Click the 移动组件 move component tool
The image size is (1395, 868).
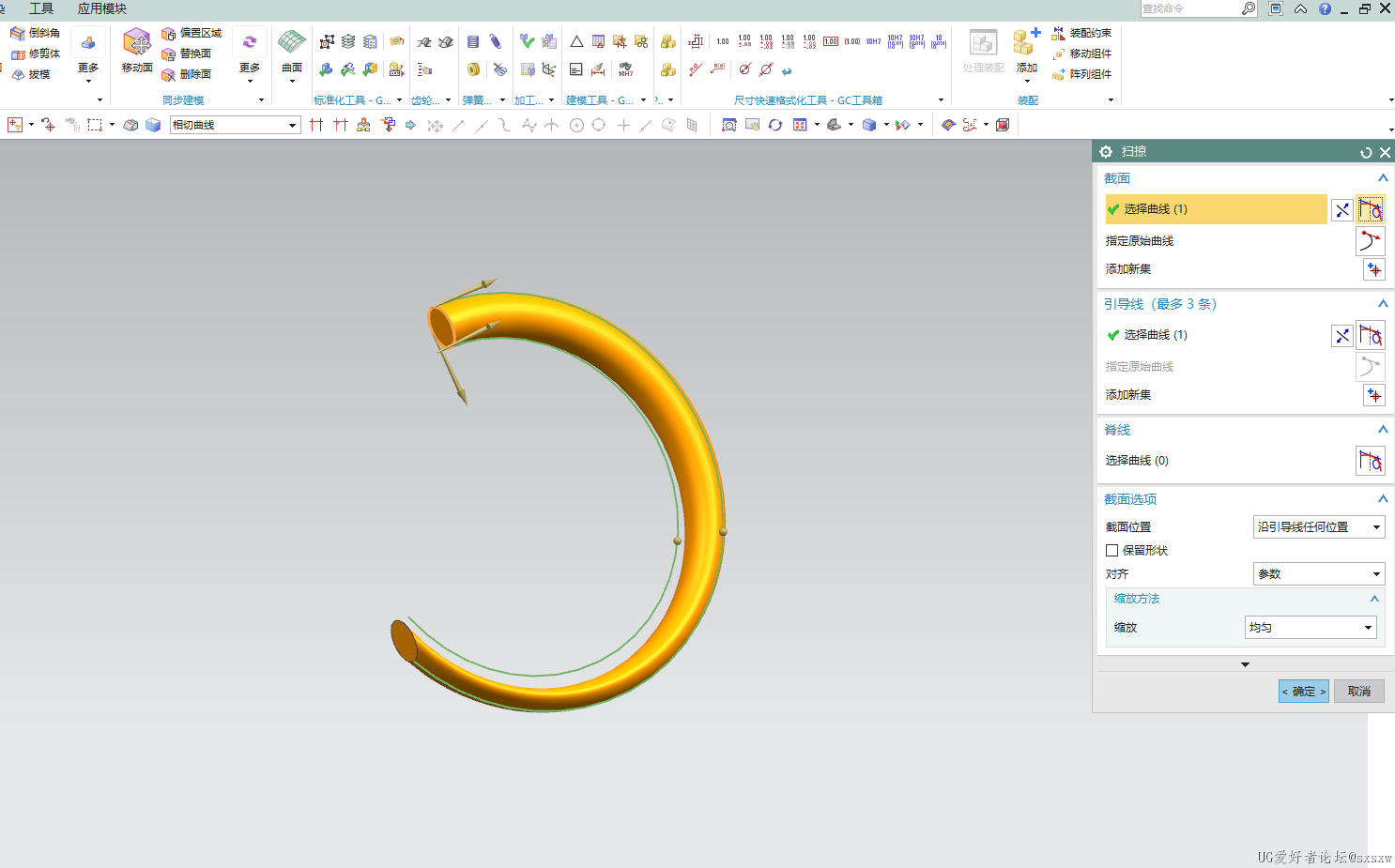point(1081,53)
